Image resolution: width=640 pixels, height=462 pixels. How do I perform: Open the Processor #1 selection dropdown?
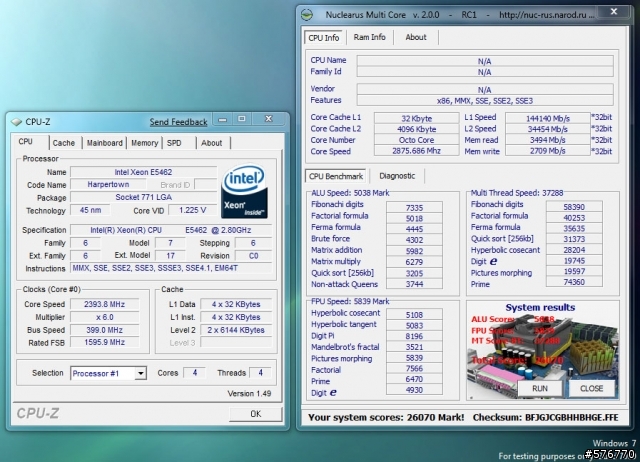[x=140, y=373]
